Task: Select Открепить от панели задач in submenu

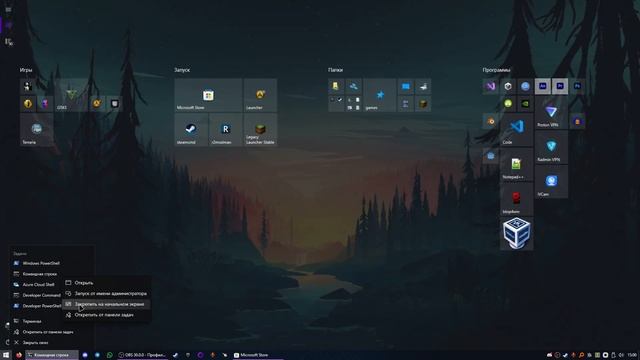Action: pos(107,315)
